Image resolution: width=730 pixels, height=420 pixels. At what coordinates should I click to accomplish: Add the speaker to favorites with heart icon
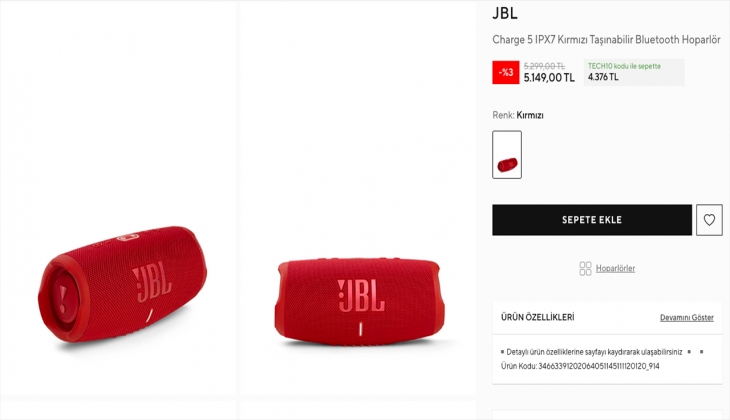pyautogui.click(x=709, y=220)
